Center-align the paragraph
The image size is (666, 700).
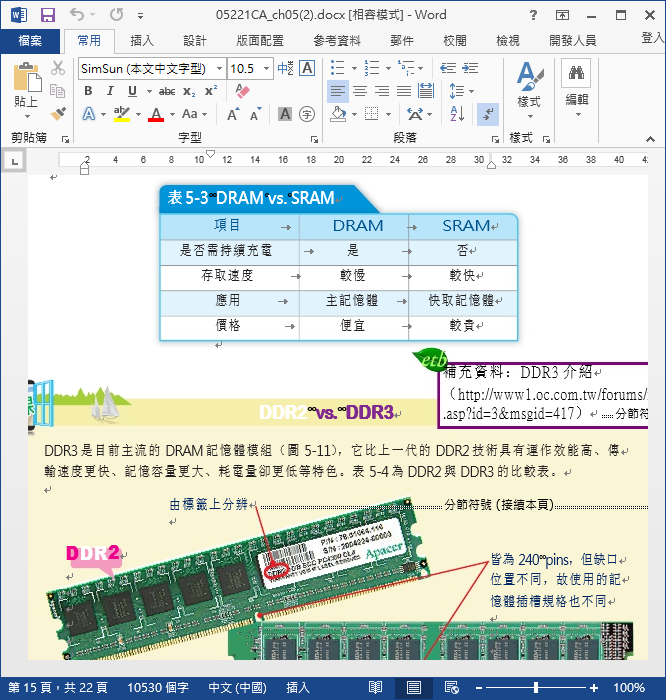tap(360, 91)
